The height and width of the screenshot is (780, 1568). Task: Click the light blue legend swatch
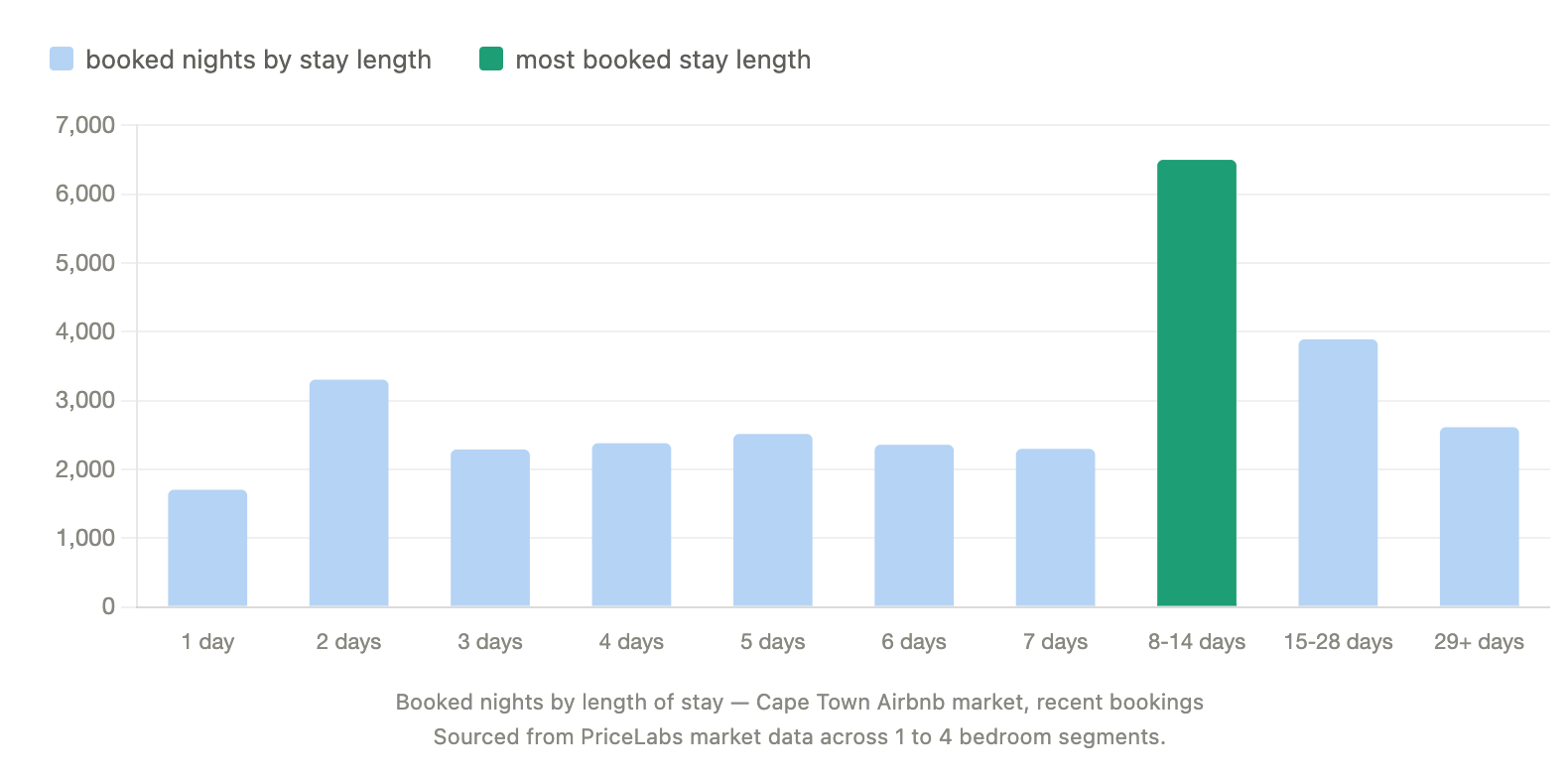[62, 60]
